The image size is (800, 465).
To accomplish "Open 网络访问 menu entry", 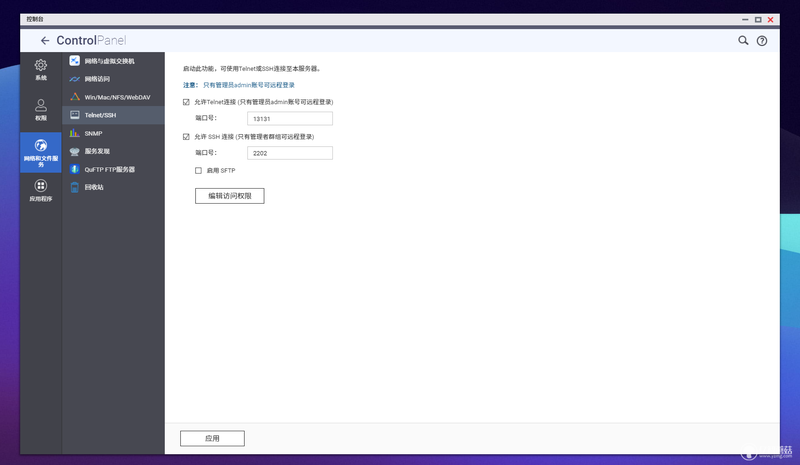I will point(113,79).
